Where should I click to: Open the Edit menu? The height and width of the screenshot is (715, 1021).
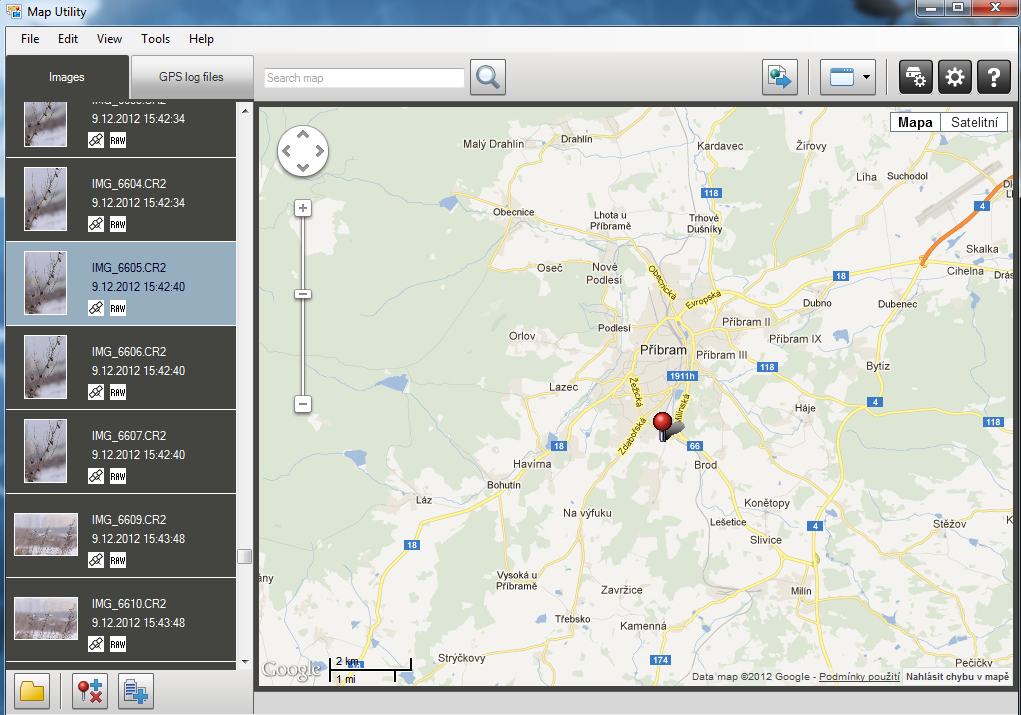coord(68,39)
